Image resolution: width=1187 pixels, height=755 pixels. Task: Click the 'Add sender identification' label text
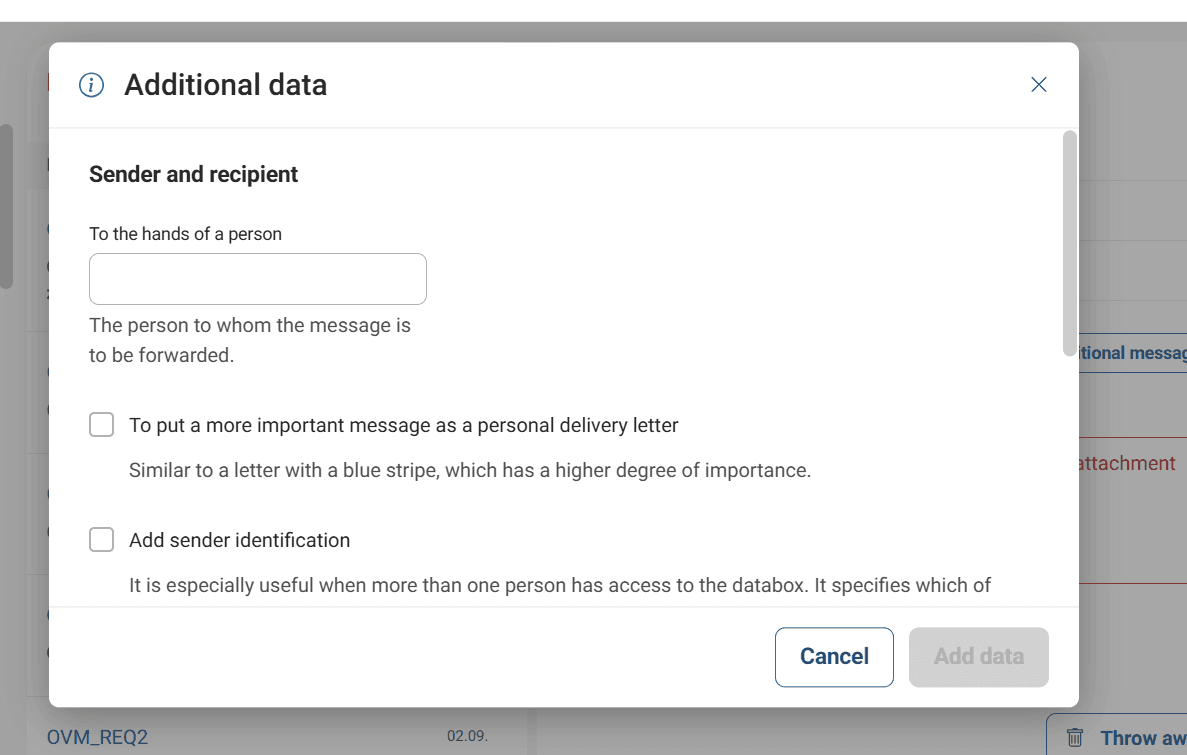coord(239,540)
